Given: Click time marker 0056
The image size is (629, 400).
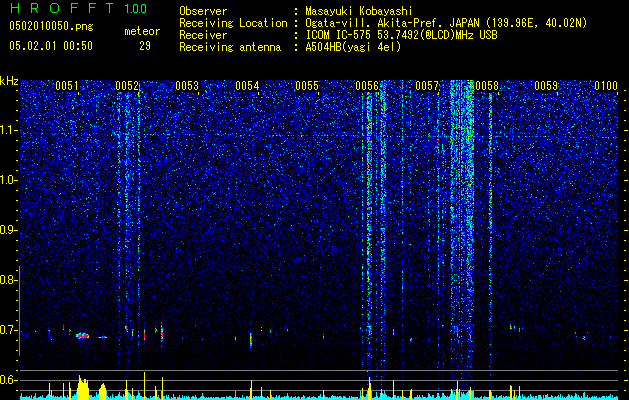Looking at the screenshot, I should pyautogui.click(x=367, y=86).
